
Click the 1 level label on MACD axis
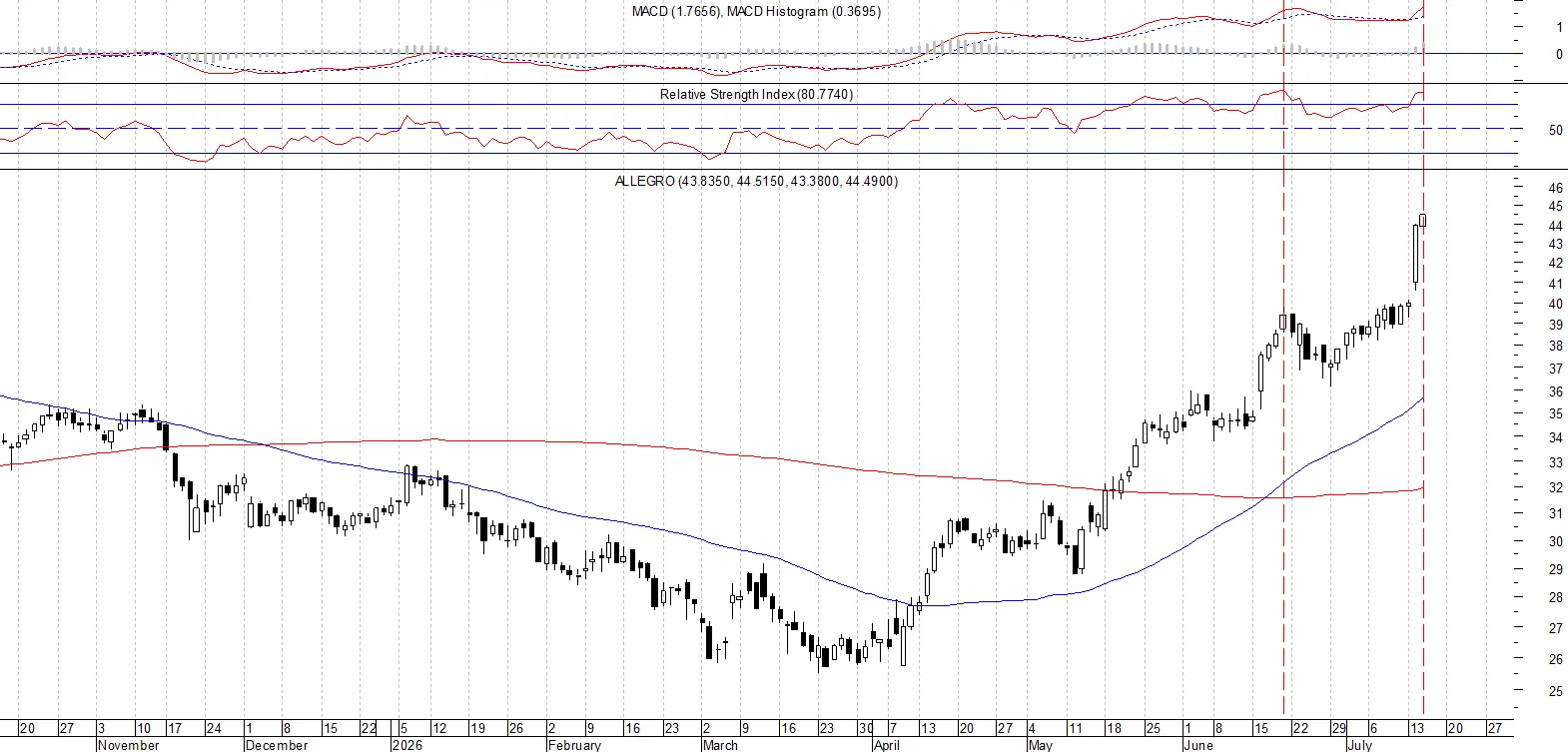pyautogui.click(x=1559, y=27)
